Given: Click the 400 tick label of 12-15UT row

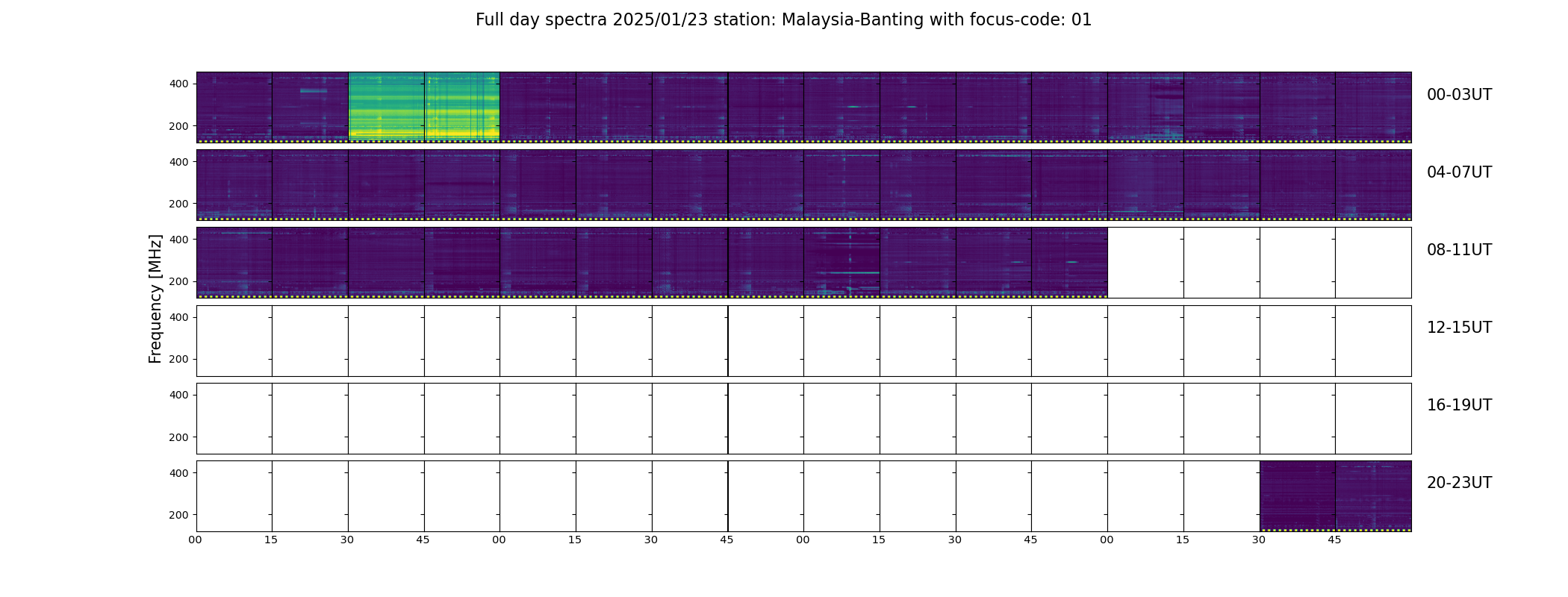Looking at the screenshot, I should 179,317.
